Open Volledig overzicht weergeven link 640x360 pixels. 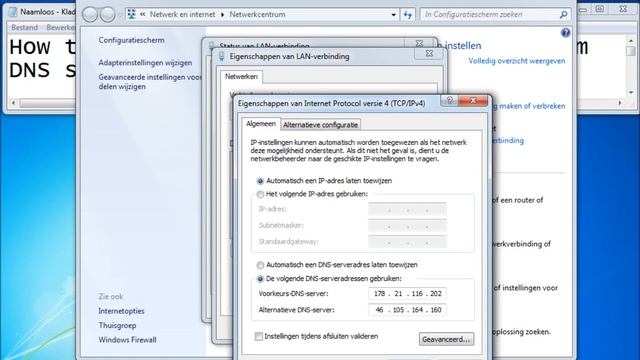517,61
